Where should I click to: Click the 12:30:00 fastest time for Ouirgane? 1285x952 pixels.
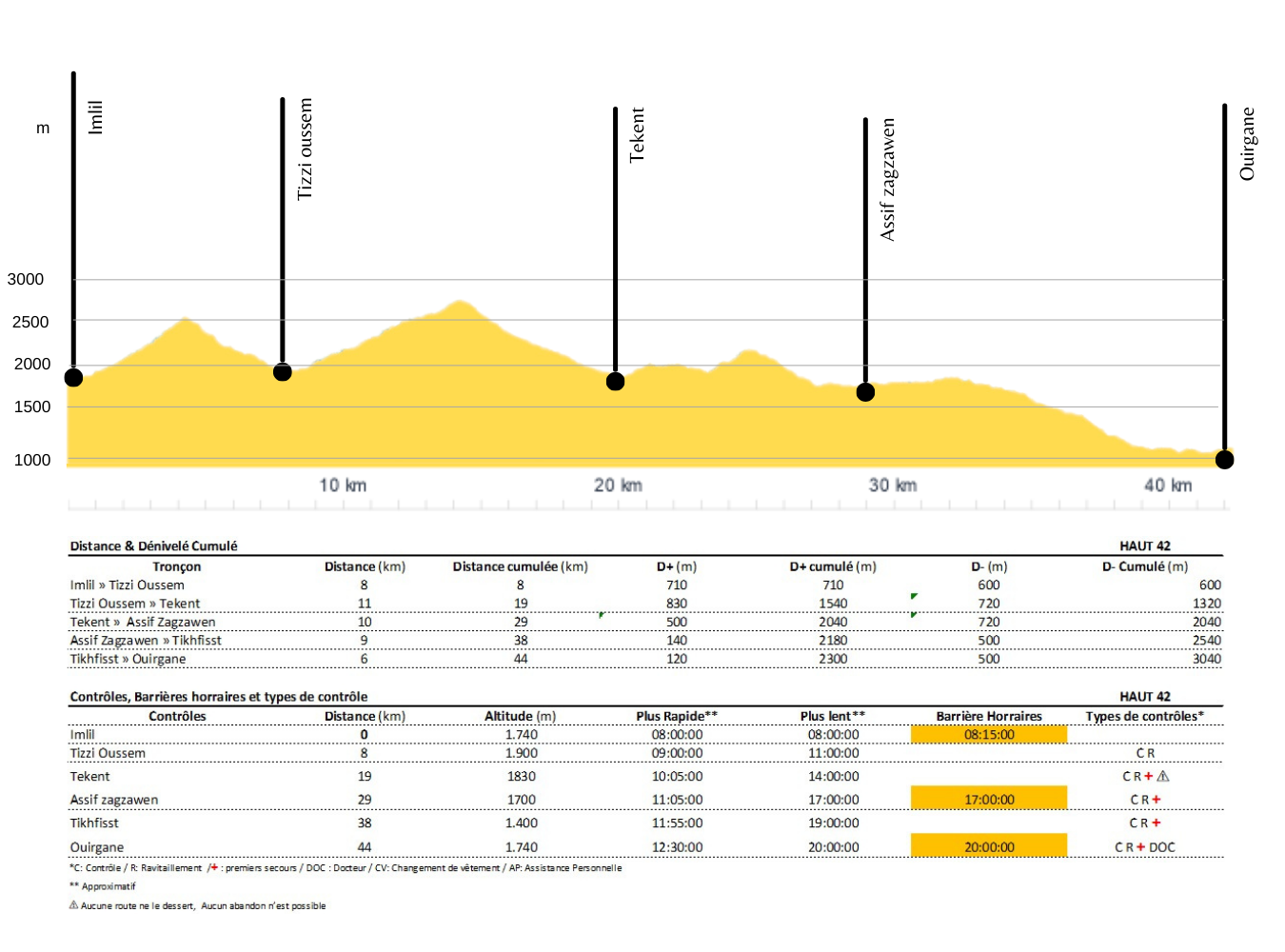pos(677,847)
